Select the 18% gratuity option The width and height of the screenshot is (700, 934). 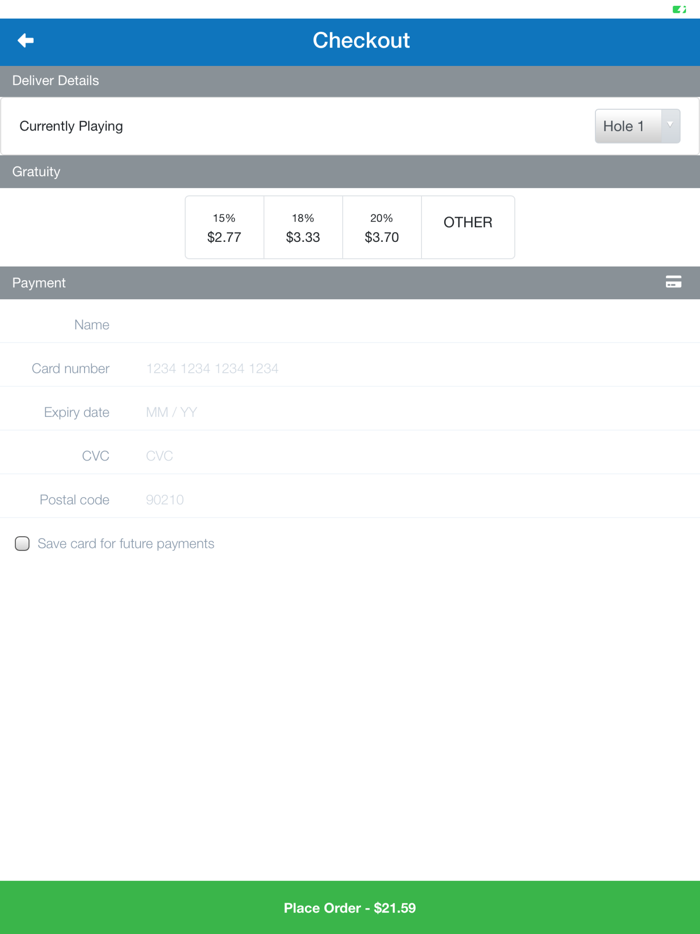303,228
